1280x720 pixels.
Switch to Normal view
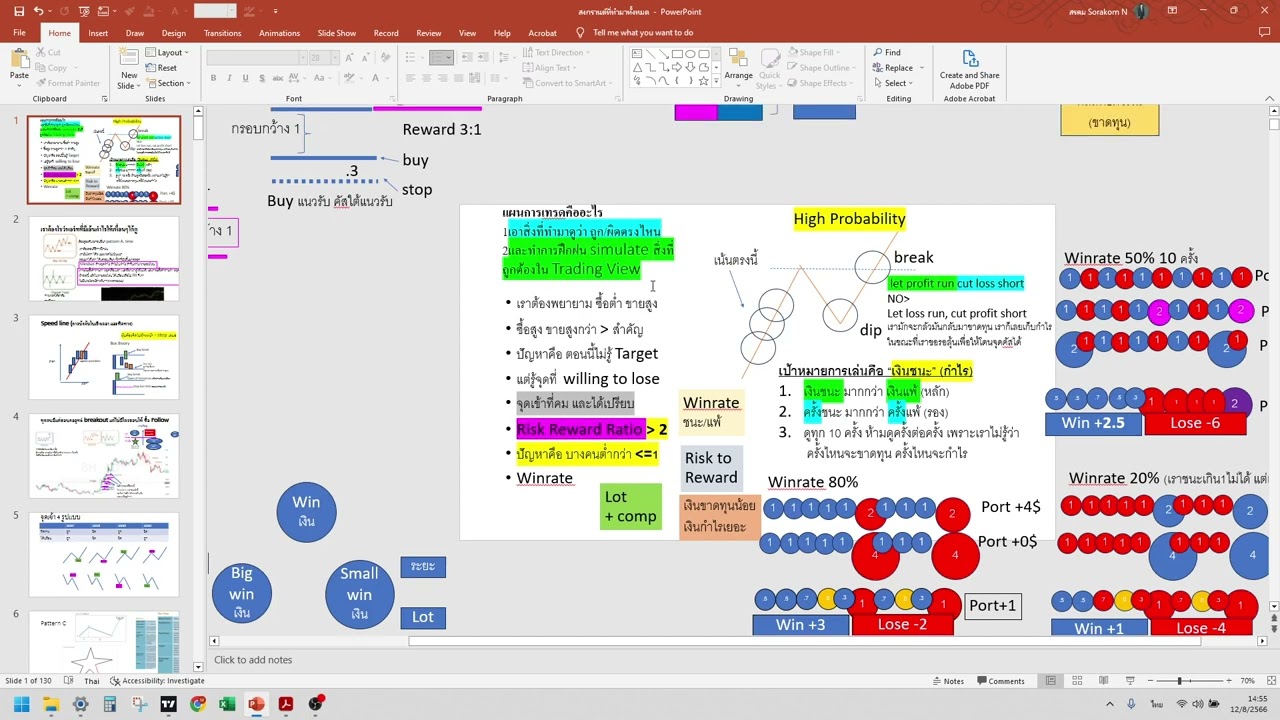1050,681
